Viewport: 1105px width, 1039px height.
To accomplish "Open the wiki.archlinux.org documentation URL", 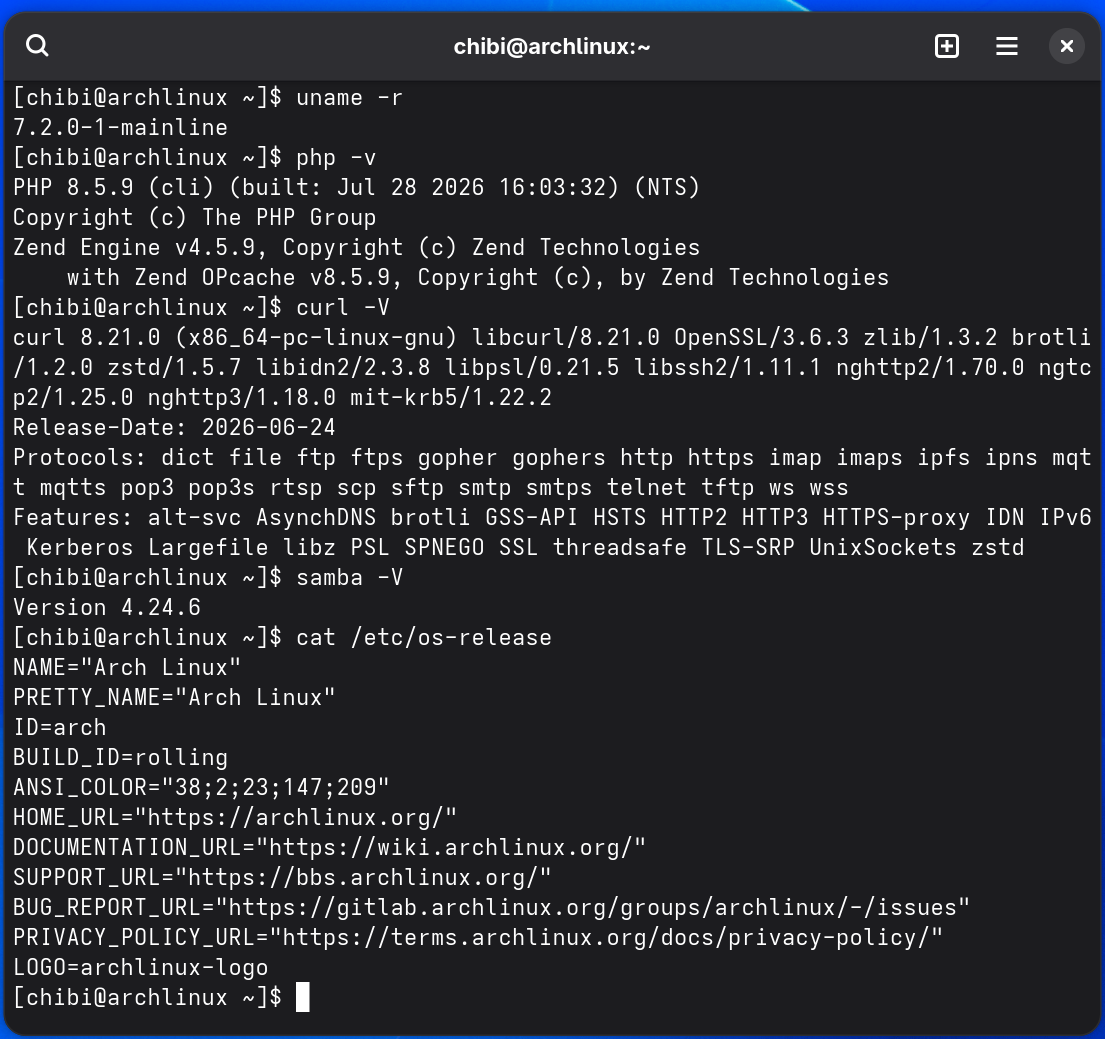I will [x=450, y=847].
